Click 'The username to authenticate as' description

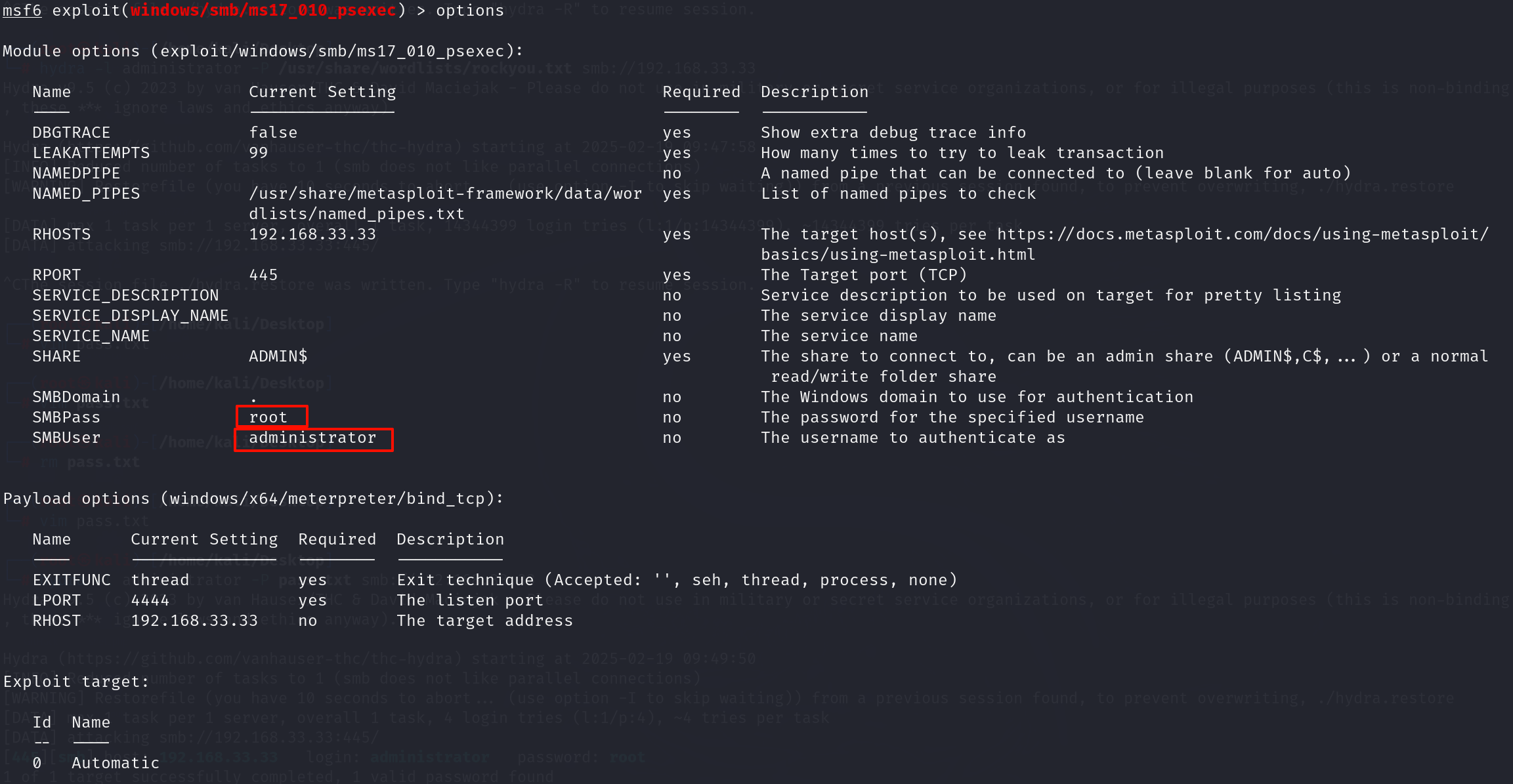click(x=913, y=438)
